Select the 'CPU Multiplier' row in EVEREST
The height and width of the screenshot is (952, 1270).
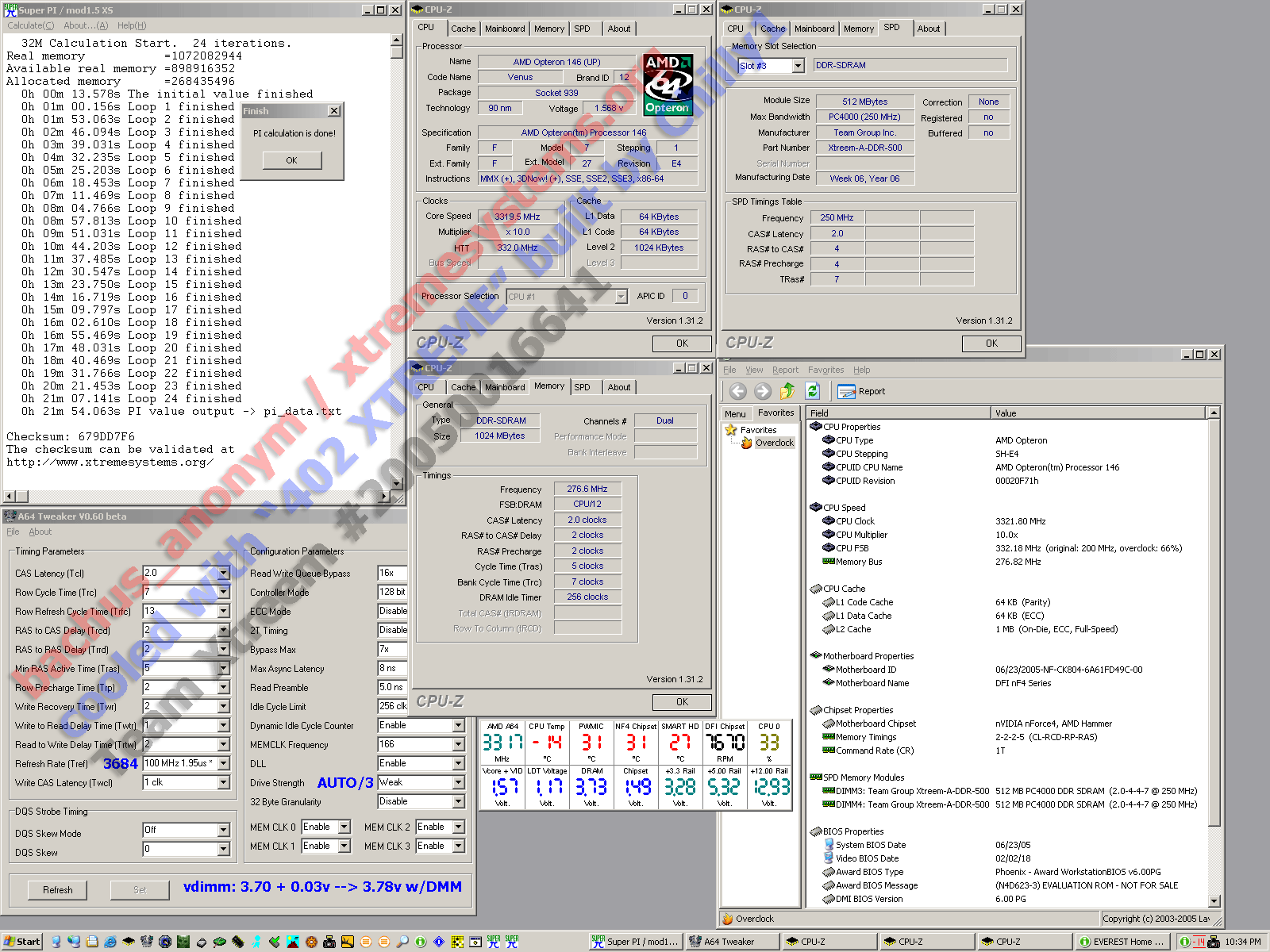point(1008,535)
